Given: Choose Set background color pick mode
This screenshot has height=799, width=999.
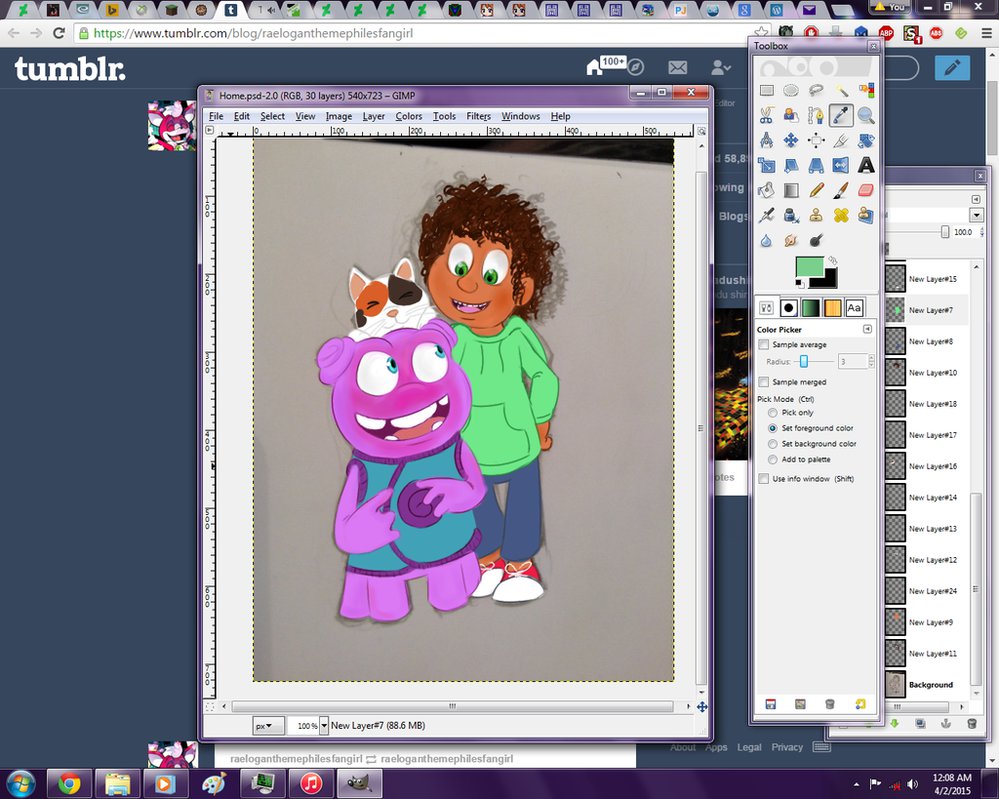Looking at the screenshot, I should pos(773,444).
